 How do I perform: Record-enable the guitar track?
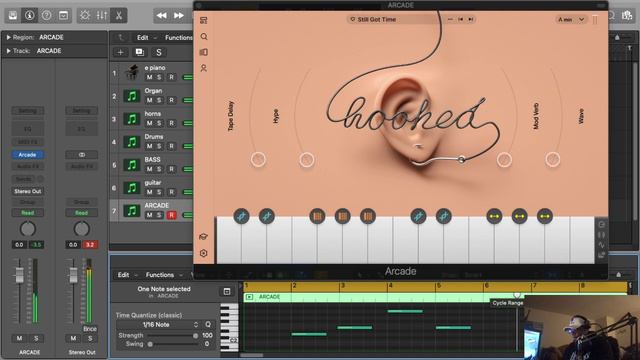171,192
